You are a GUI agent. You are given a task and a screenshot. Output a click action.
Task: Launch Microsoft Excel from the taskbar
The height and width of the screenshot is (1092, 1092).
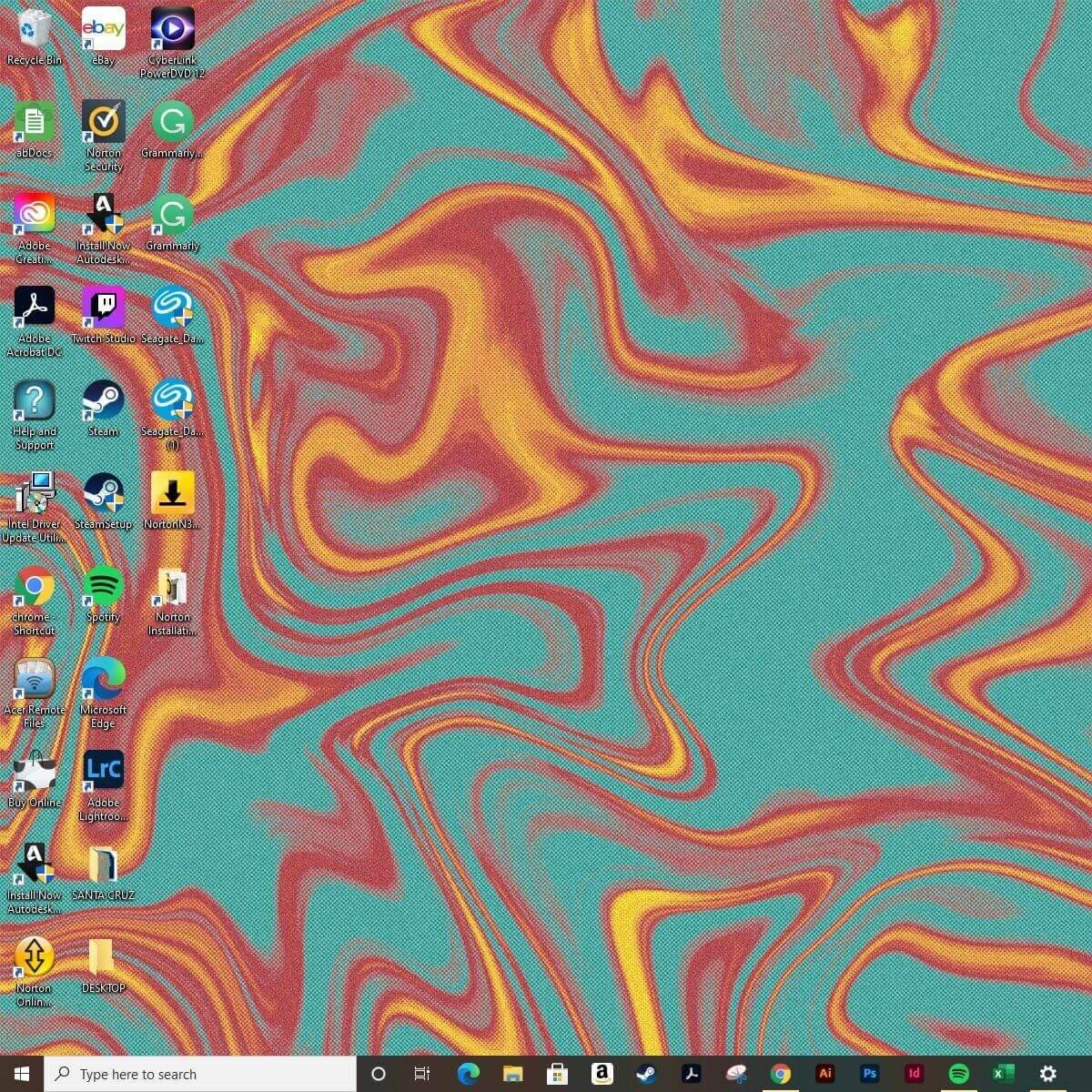point(1003,1074)
